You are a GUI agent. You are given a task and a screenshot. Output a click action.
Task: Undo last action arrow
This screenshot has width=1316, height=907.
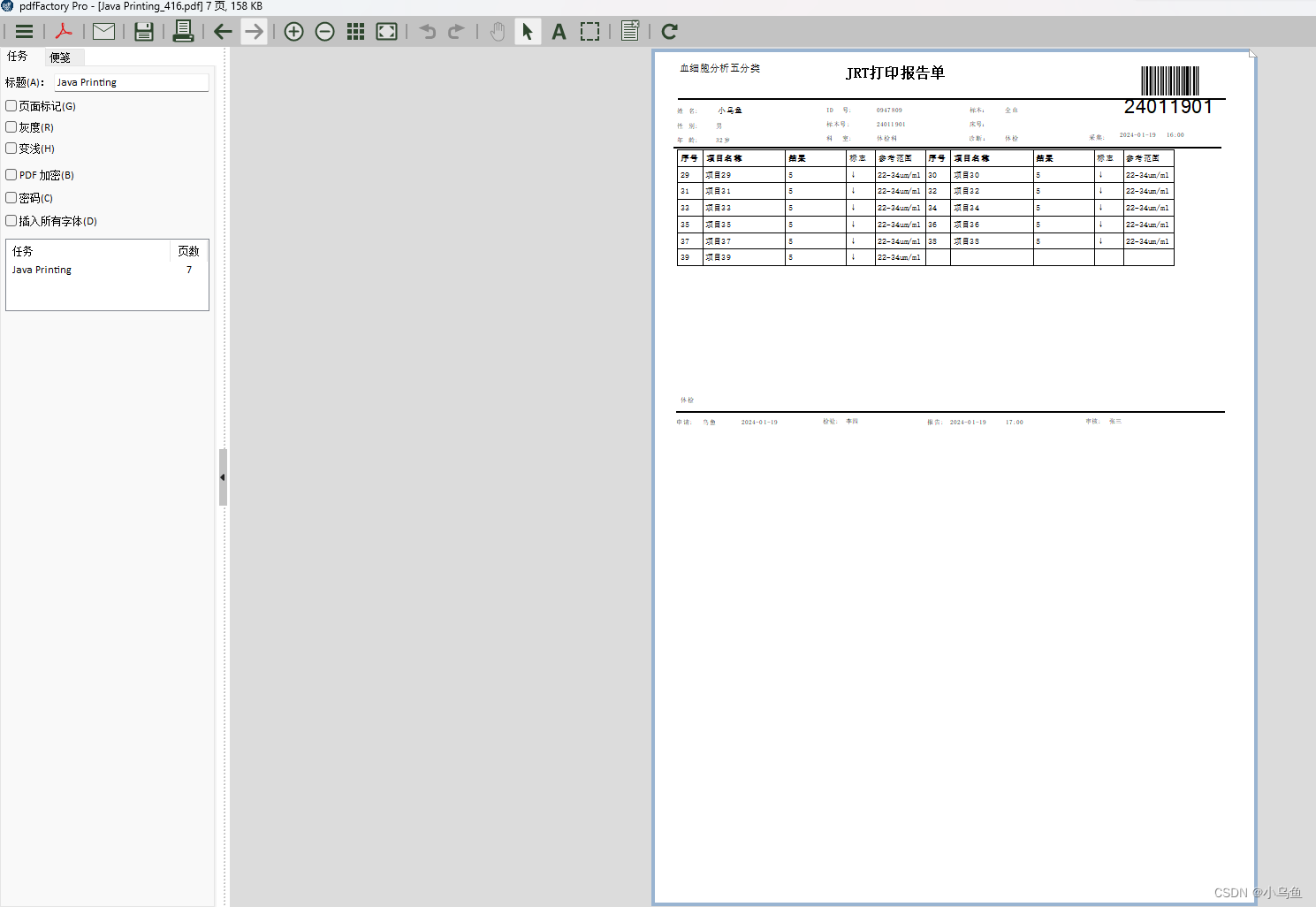(427, 32)
